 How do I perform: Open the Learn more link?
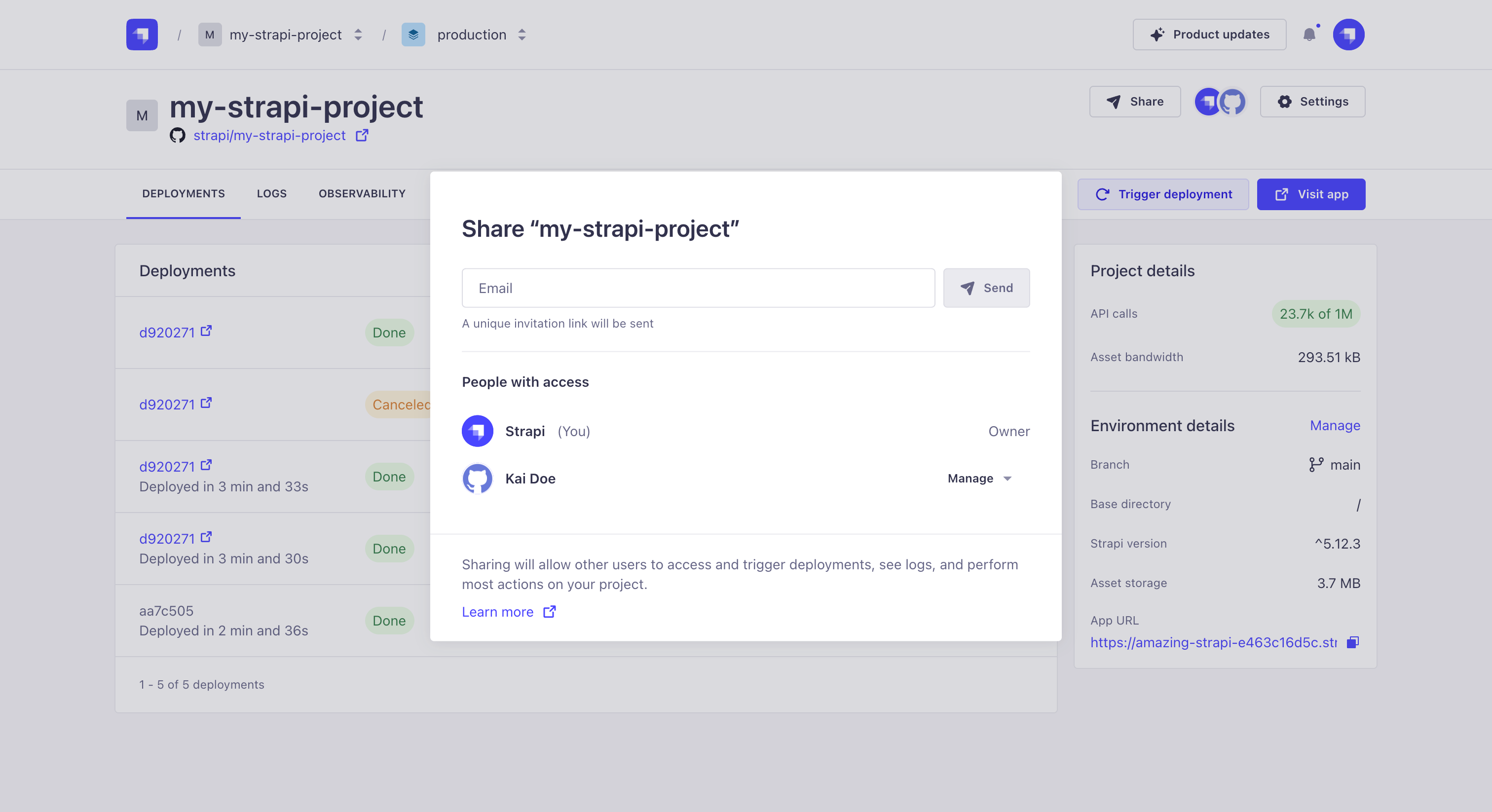(x=497, y=612)
